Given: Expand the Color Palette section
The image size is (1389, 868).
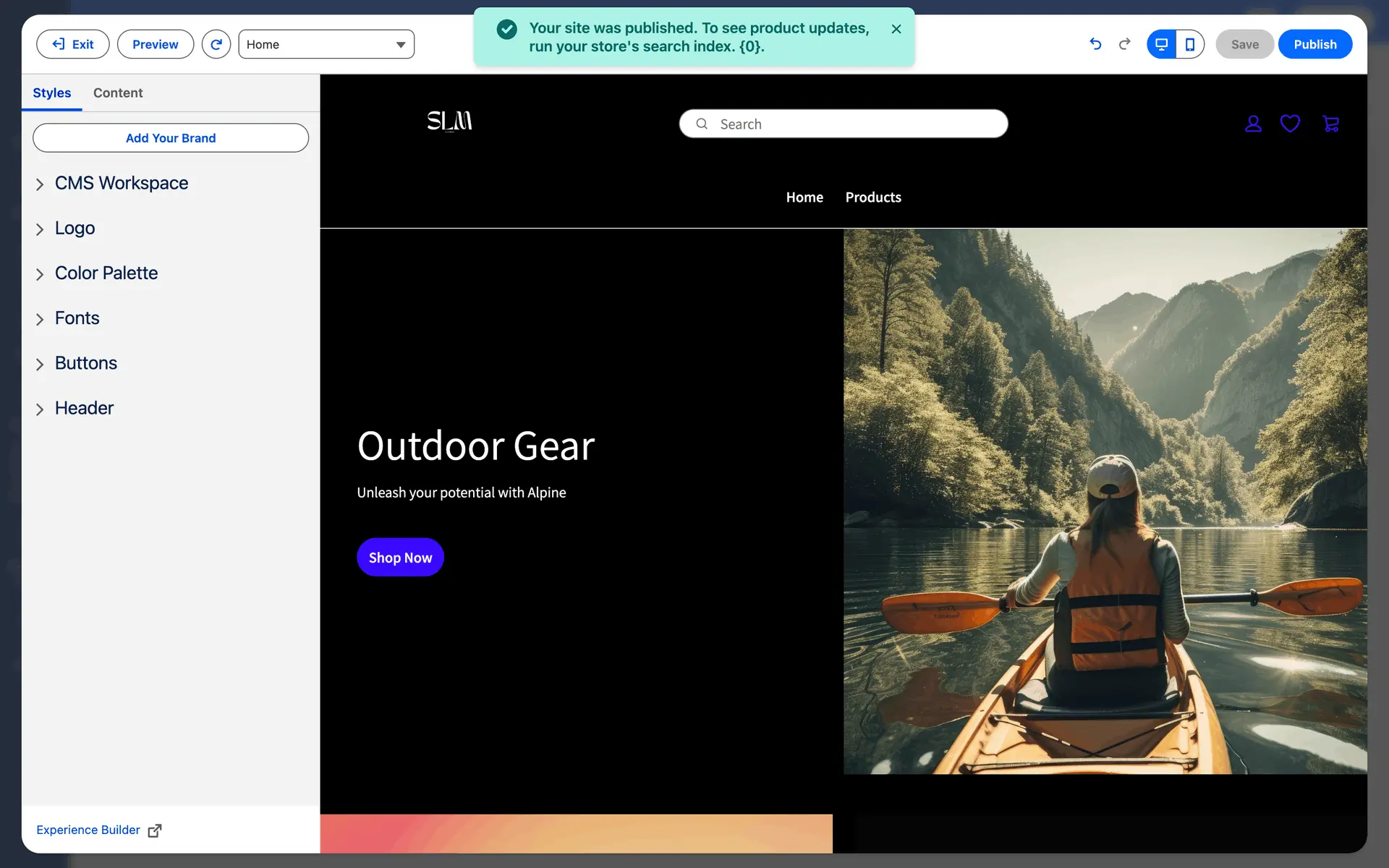Looking at the screenshot, I should [x=106, y=273].
